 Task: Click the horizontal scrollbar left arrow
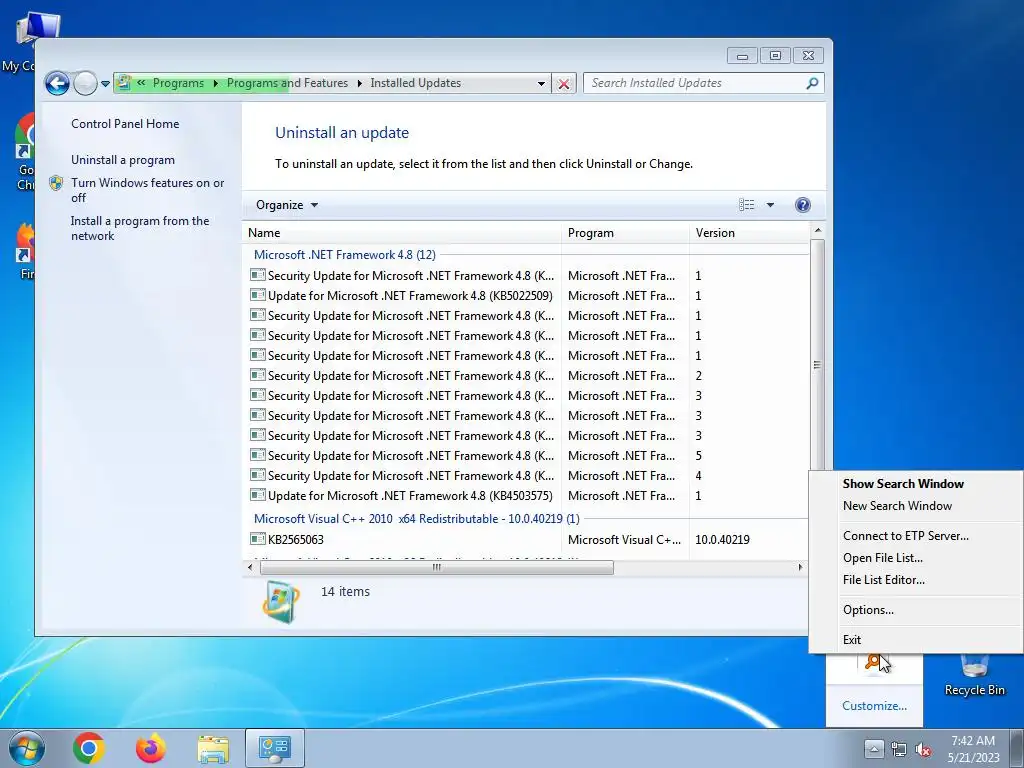click(250, 568)
